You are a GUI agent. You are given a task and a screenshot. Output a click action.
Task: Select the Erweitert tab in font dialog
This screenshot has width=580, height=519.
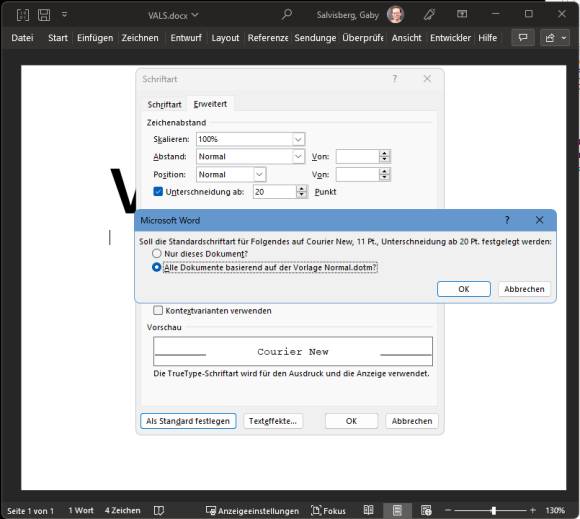click(x=210, y=104)
